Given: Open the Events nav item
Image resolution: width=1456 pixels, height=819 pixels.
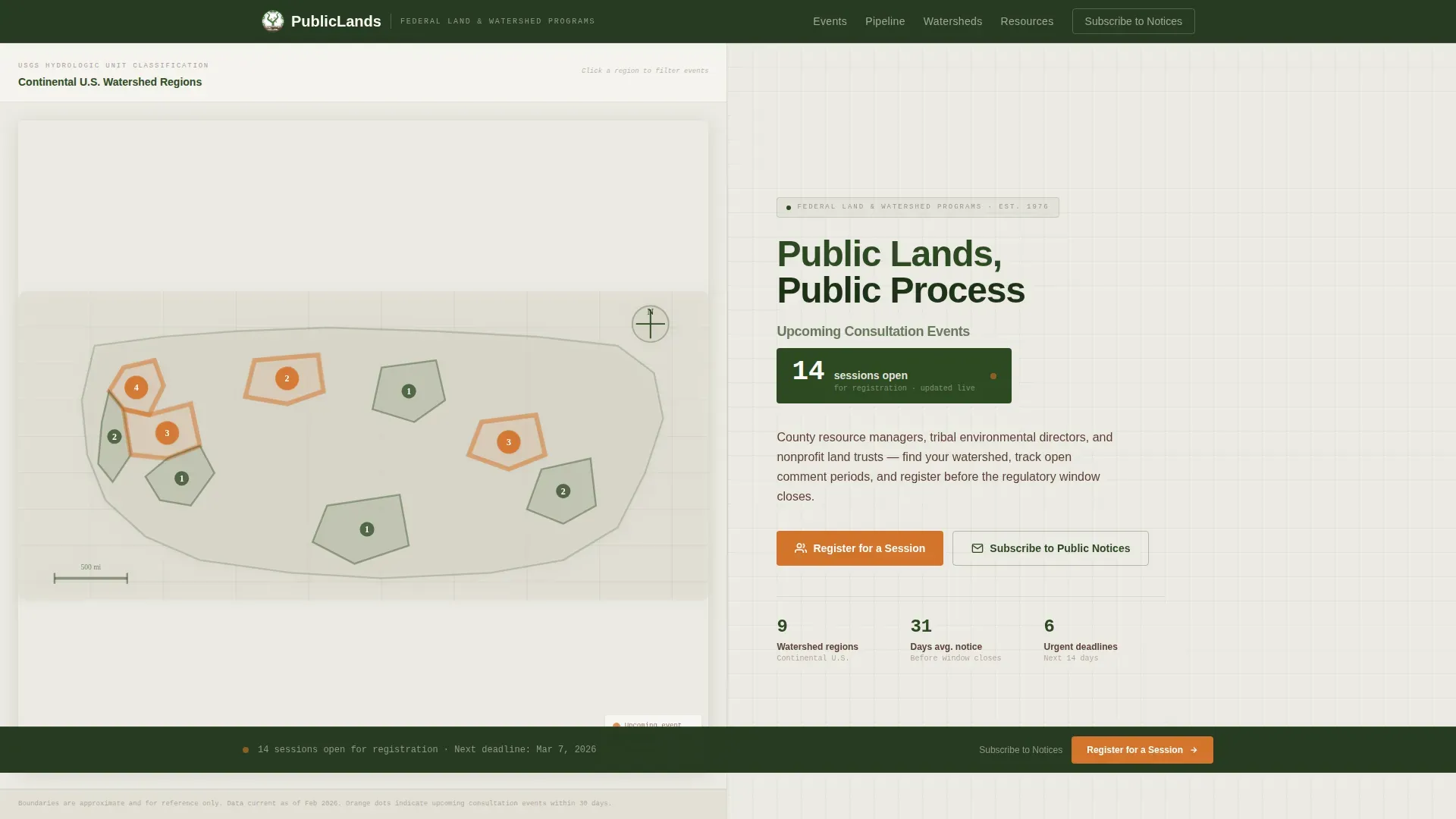Looking at the screenshot, I should point(830,21).
